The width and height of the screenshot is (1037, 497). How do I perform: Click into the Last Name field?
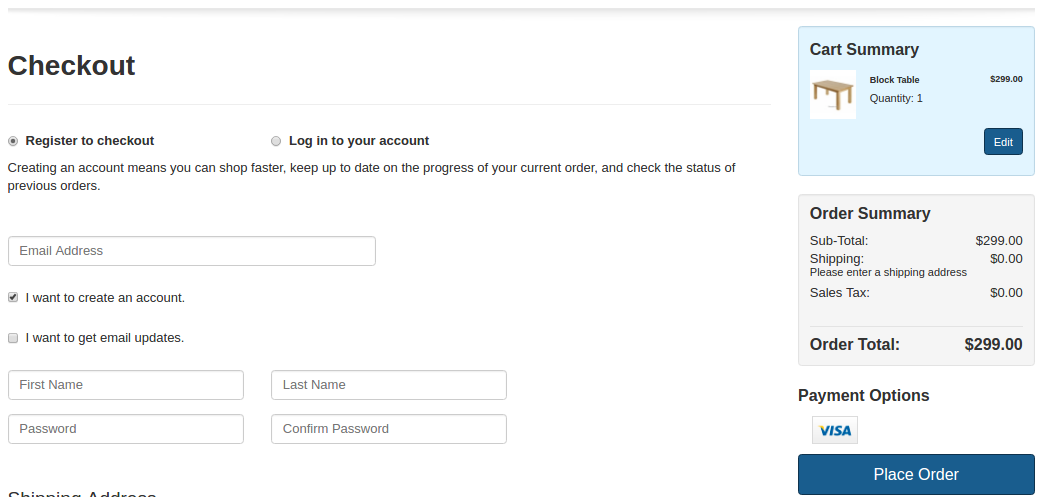pos(389,384)
